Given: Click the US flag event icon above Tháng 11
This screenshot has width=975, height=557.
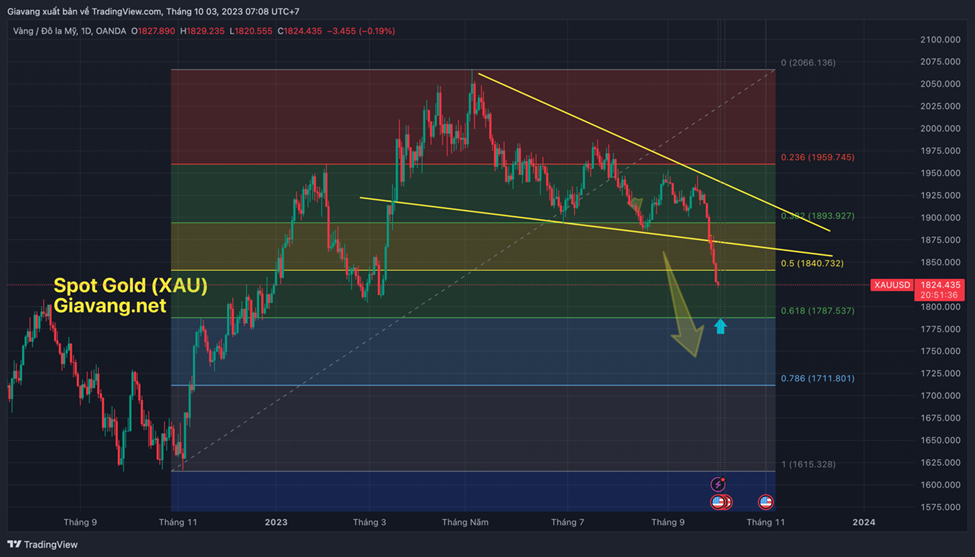Looking at the screenshot, I should pos(766,502).
